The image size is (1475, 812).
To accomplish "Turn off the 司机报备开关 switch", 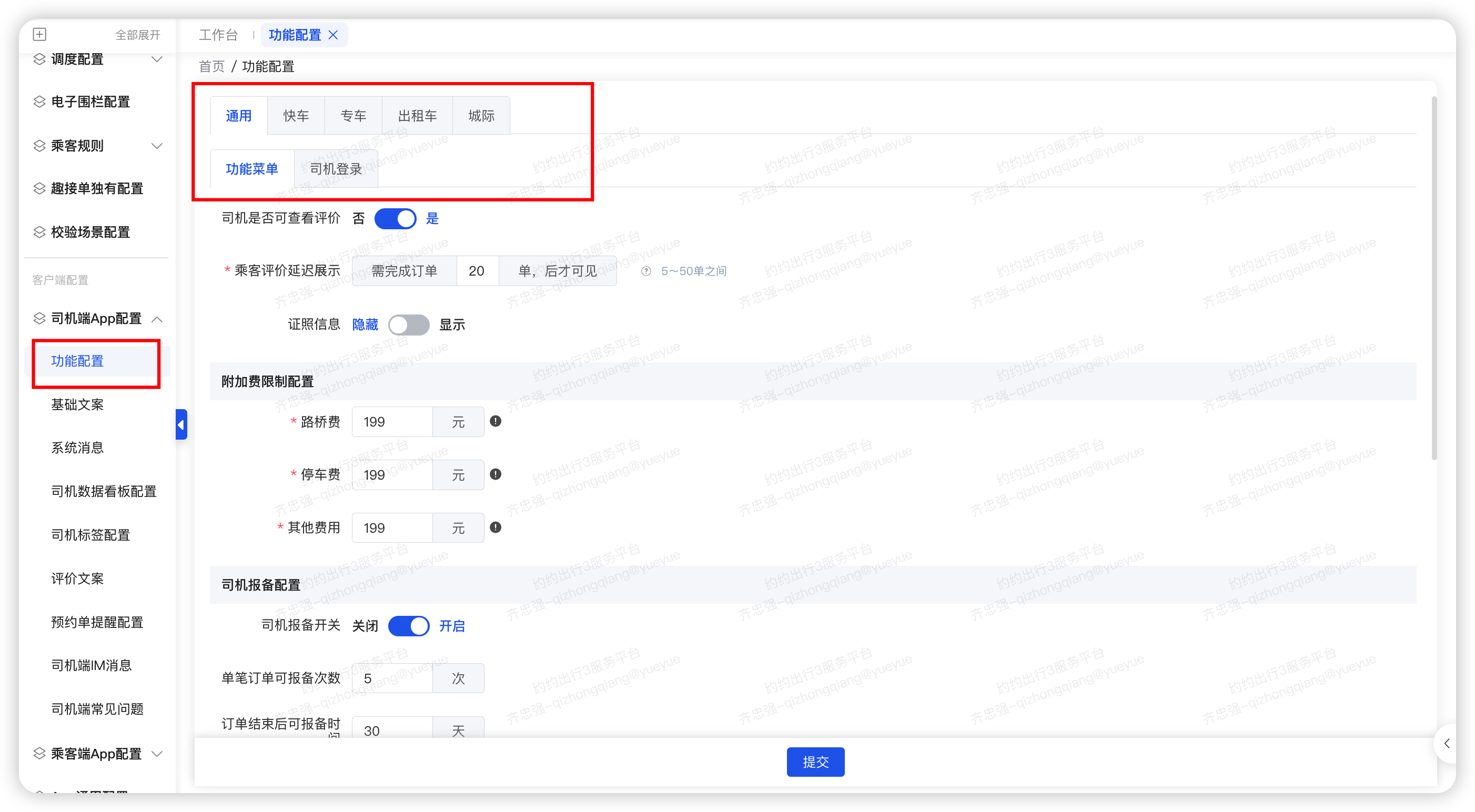I will point(409,626).
